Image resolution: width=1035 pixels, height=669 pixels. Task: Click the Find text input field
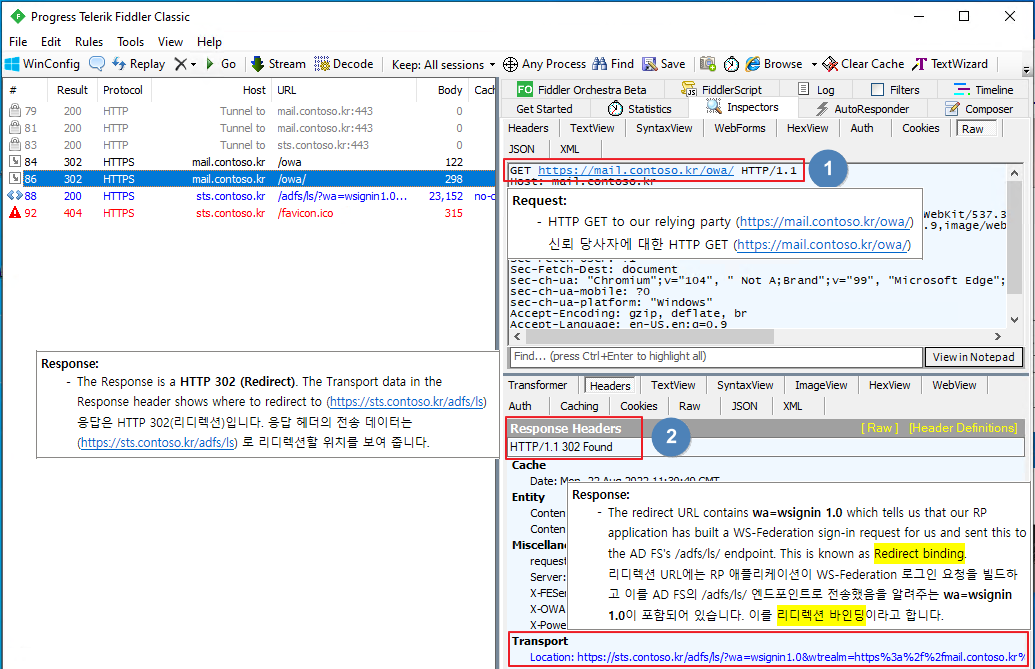[716, 357]
